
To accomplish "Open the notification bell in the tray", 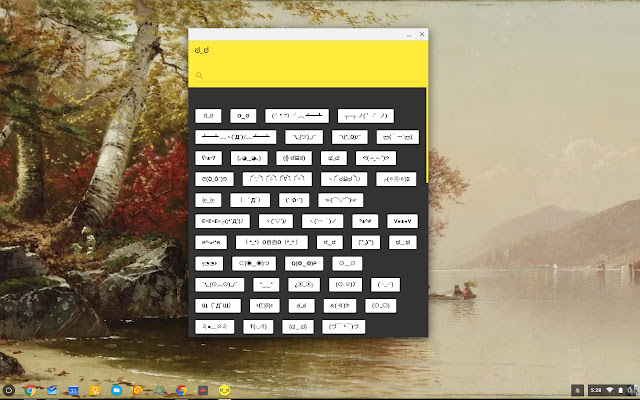I will point(577,390).
